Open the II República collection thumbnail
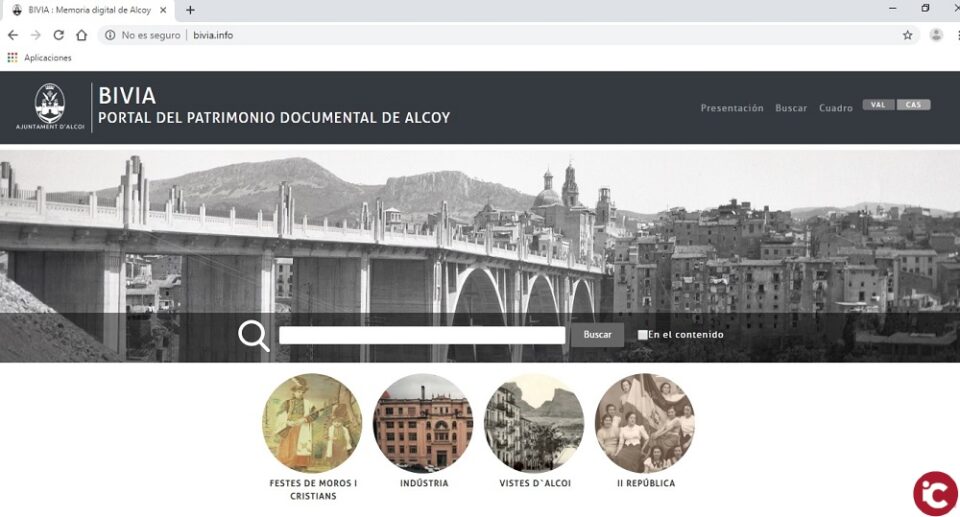Image resolution: width=960 pixels, height=517 pixels. [x=645, y=423]
